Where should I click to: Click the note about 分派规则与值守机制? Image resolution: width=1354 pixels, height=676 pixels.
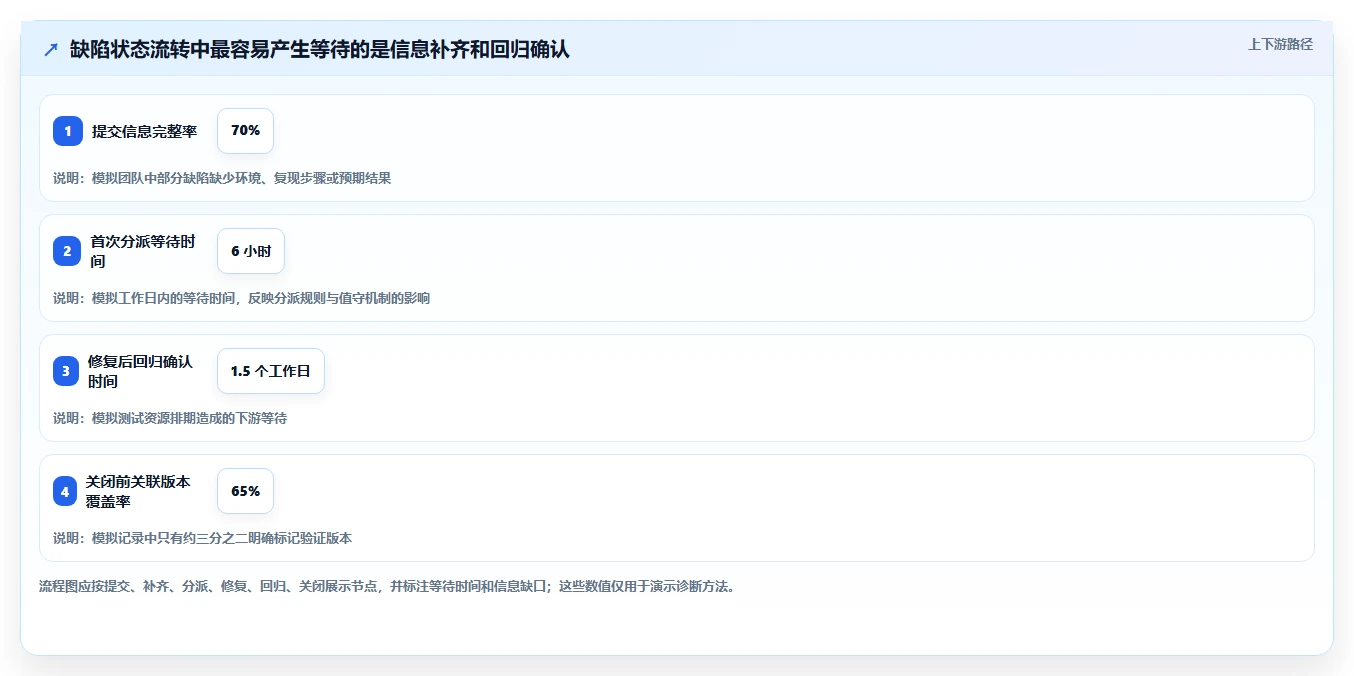(241, 298)
